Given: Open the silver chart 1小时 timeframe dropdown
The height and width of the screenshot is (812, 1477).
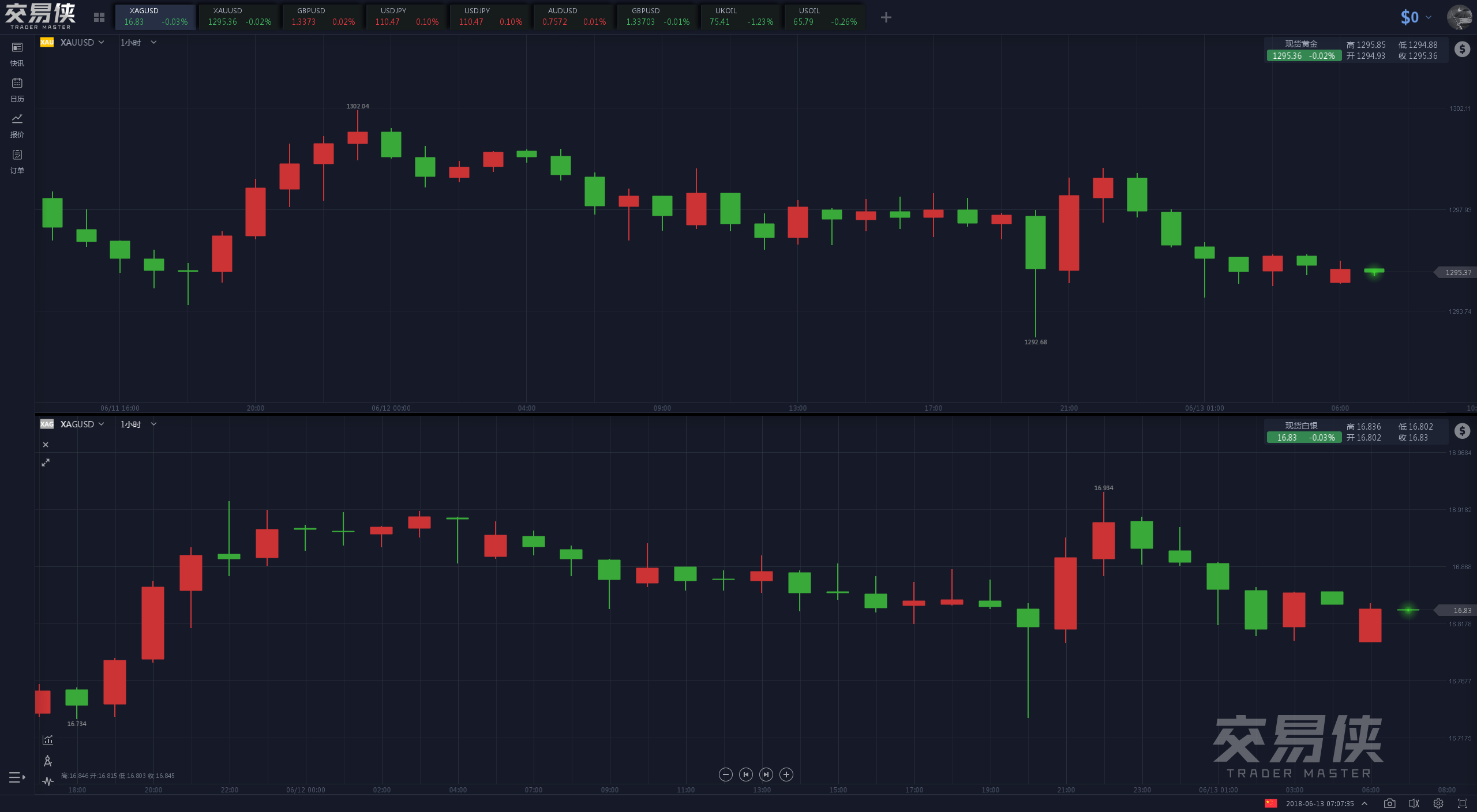Looking at the screenshot, I should point(138,424).
